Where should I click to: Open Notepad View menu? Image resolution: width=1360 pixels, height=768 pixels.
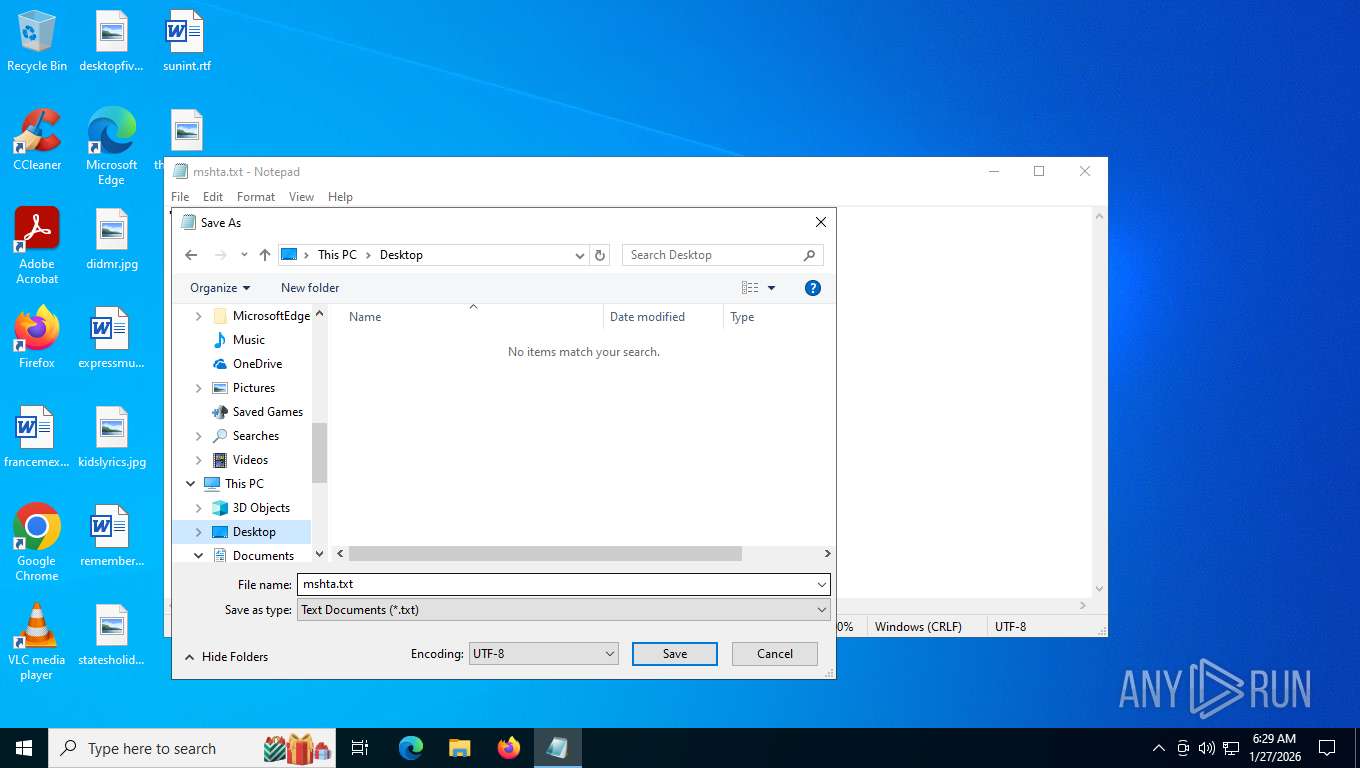[301, 197]
